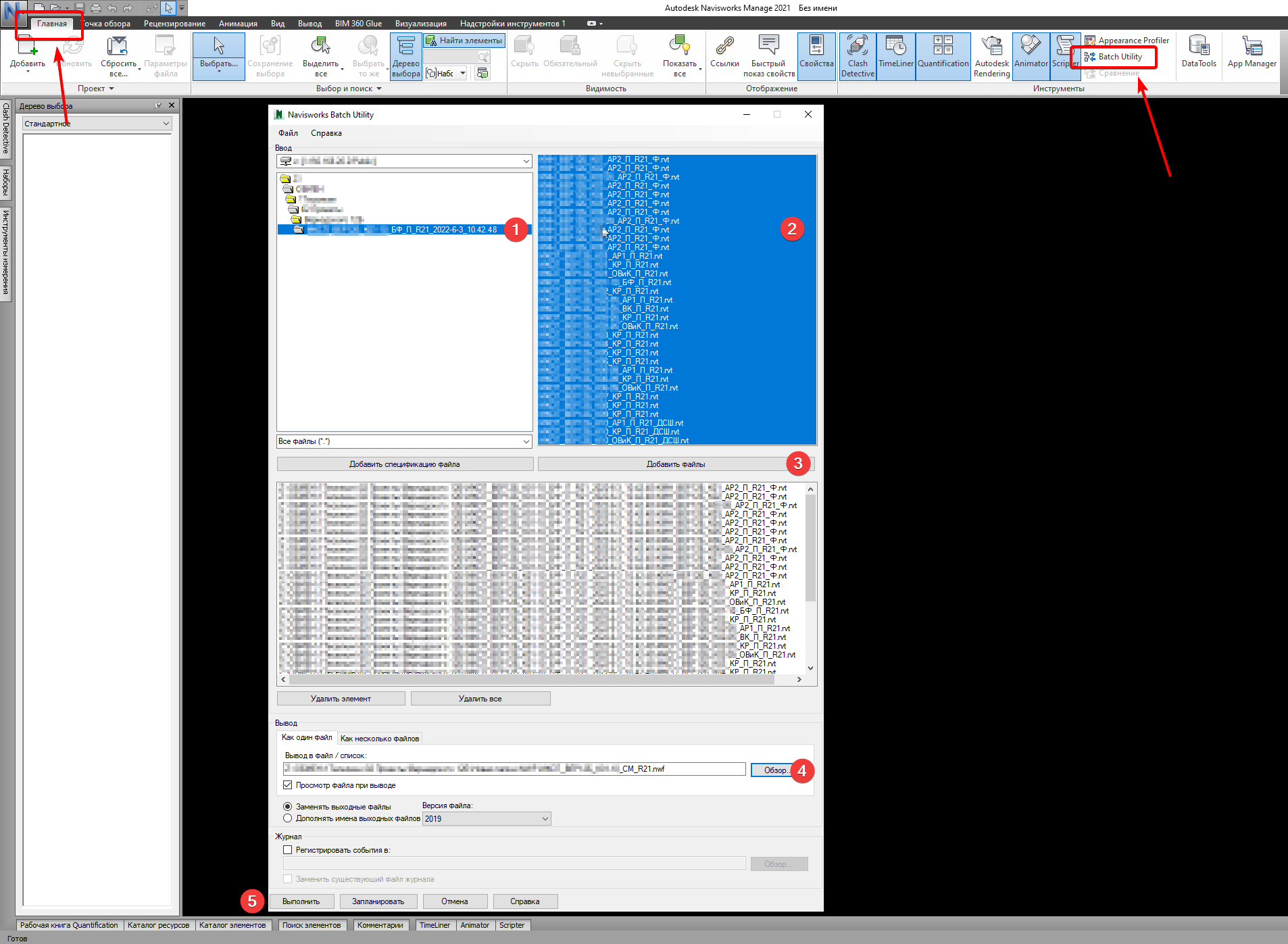The image size is (1288, 944).
Task: Select Заменять выходные файлы radio
Action: (288, 807)
